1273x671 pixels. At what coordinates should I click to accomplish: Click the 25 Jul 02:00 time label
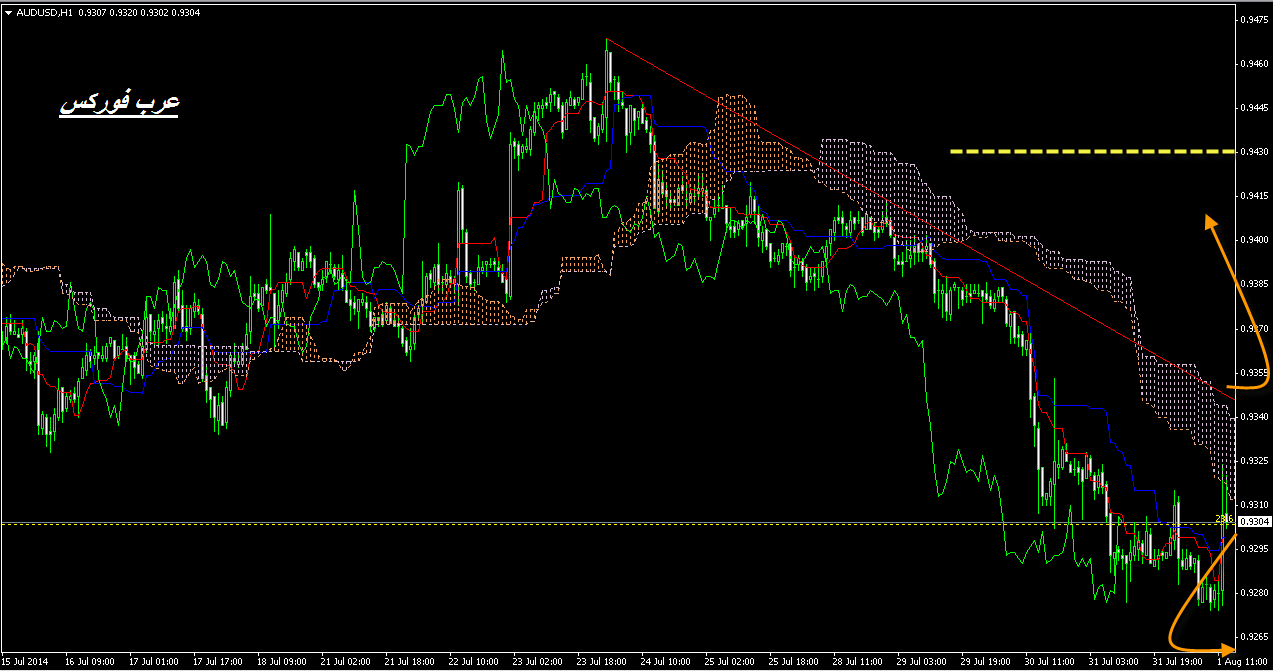(729, 661)
